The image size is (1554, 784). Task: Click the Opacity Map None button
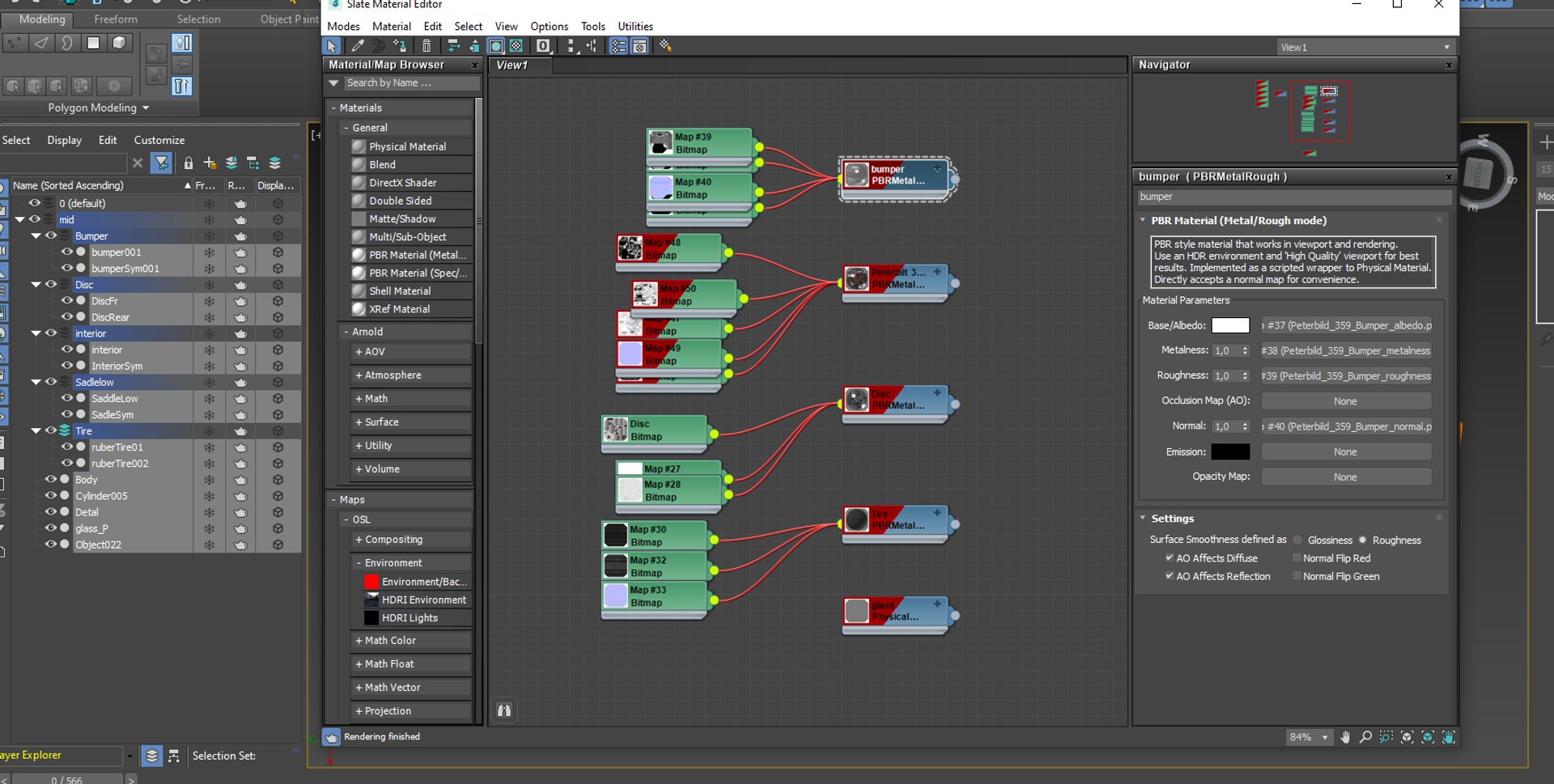click(1346, 477)
